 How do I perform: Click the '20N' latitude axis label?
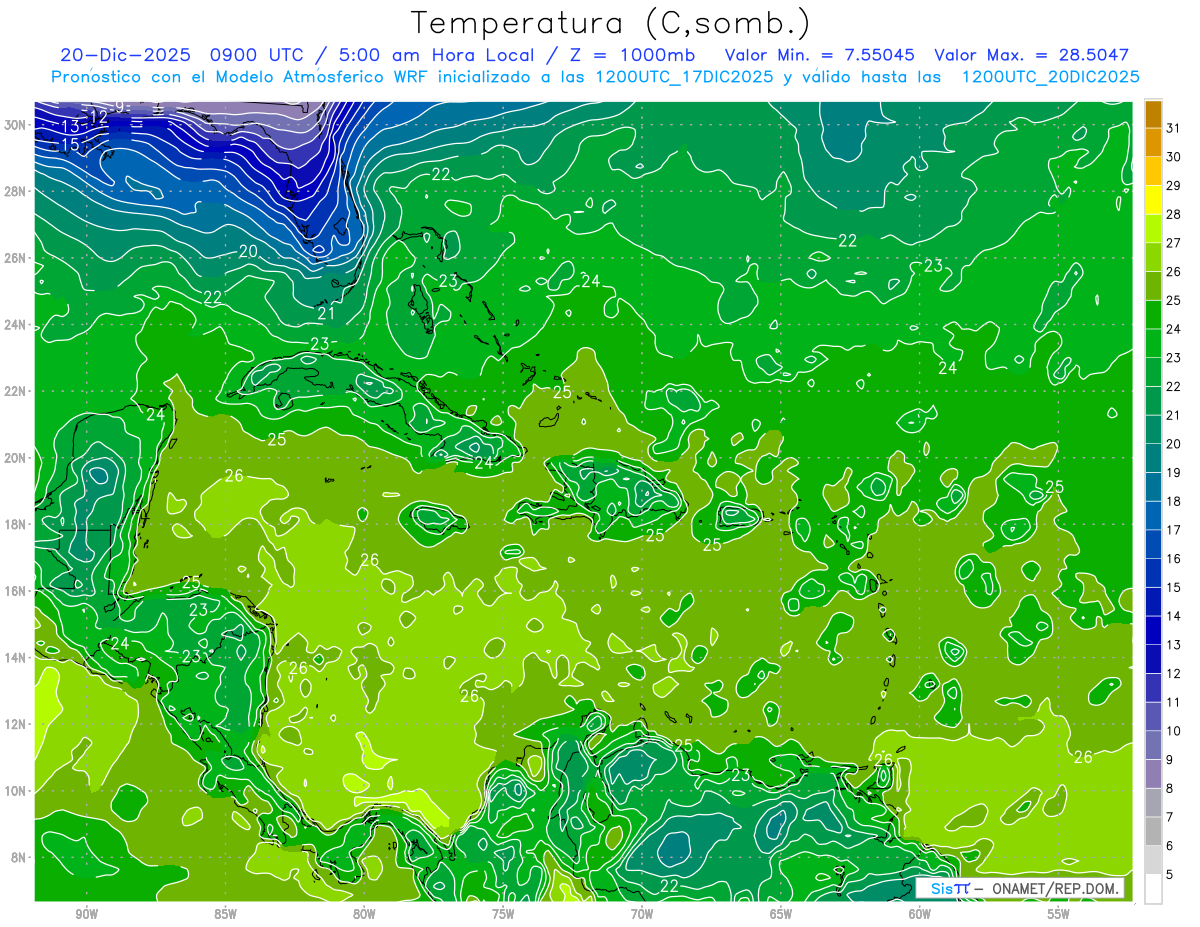click(17, 458)
